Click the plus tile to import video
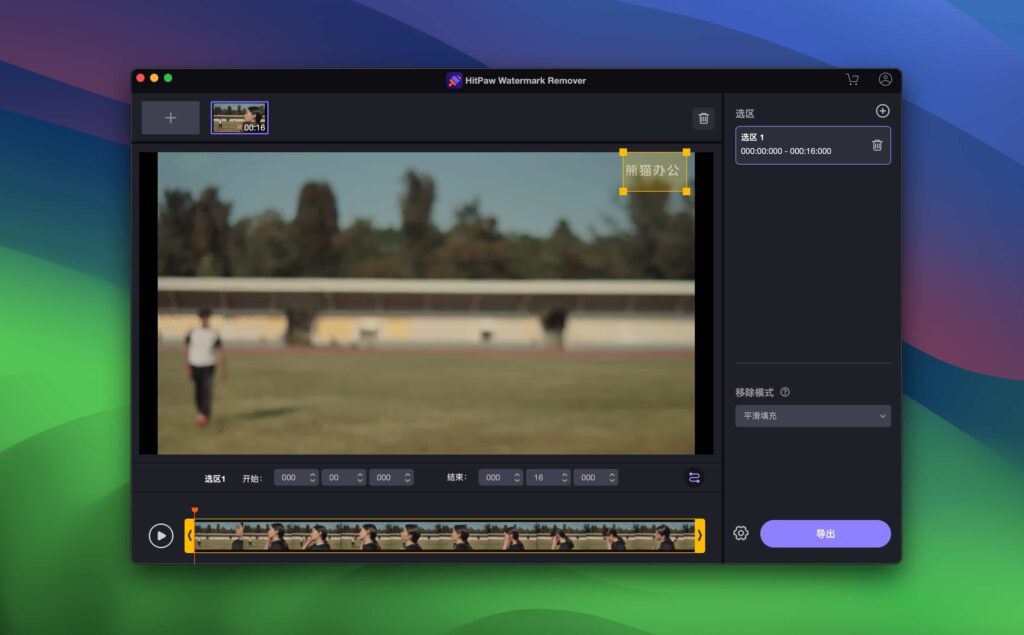This screenshot has height=635, width=1024. pos(170,118)
